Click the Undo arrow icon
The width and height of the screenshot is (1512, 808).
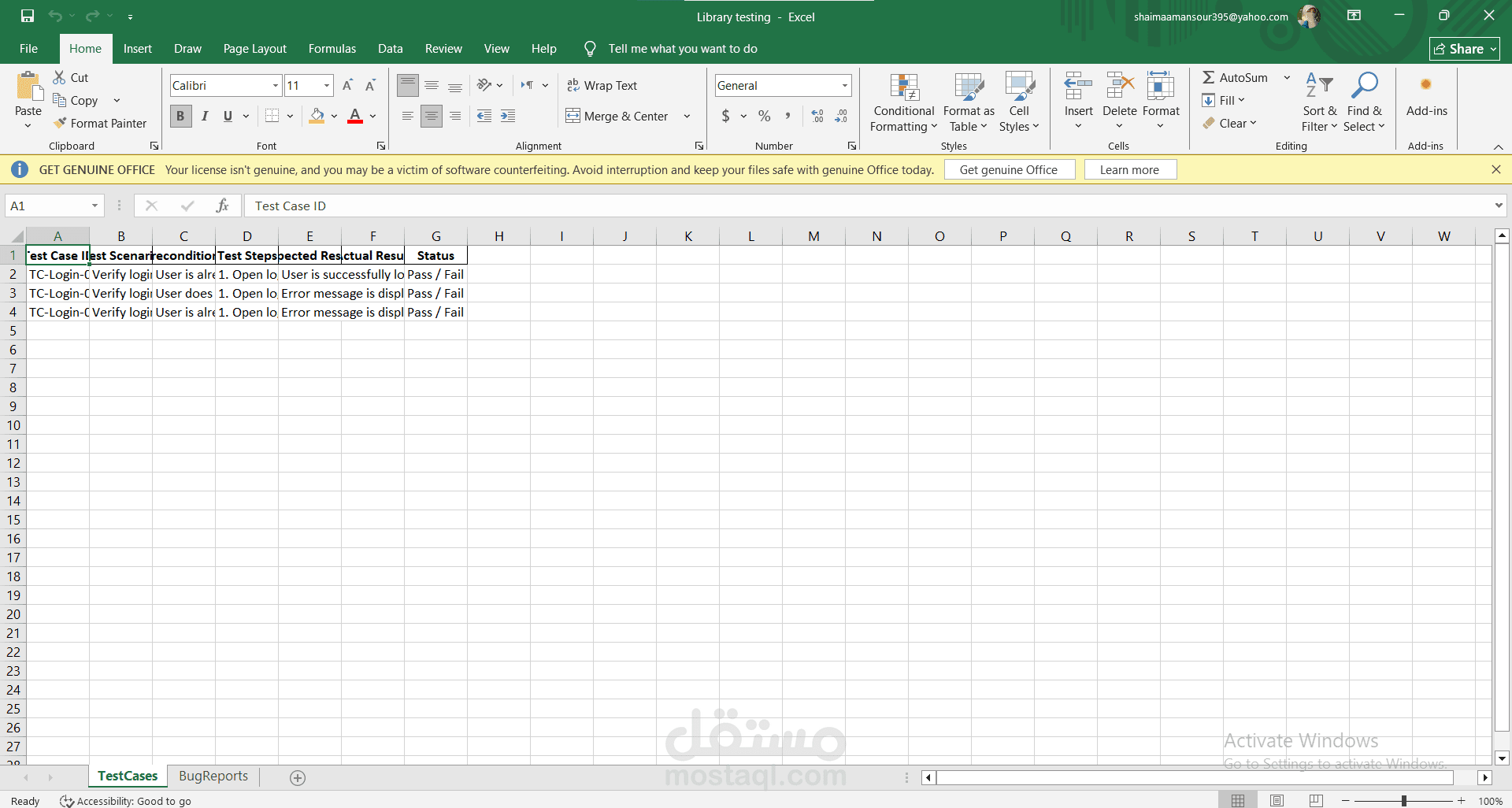[55, 16]
